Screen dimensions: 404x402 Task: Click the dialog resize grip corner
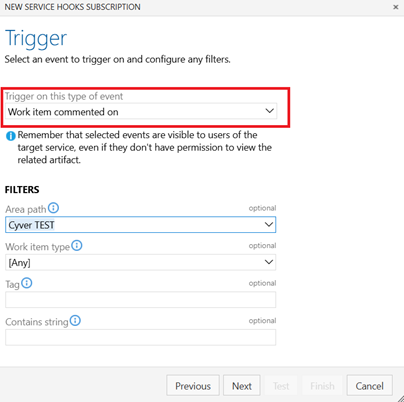coord(400,398)
